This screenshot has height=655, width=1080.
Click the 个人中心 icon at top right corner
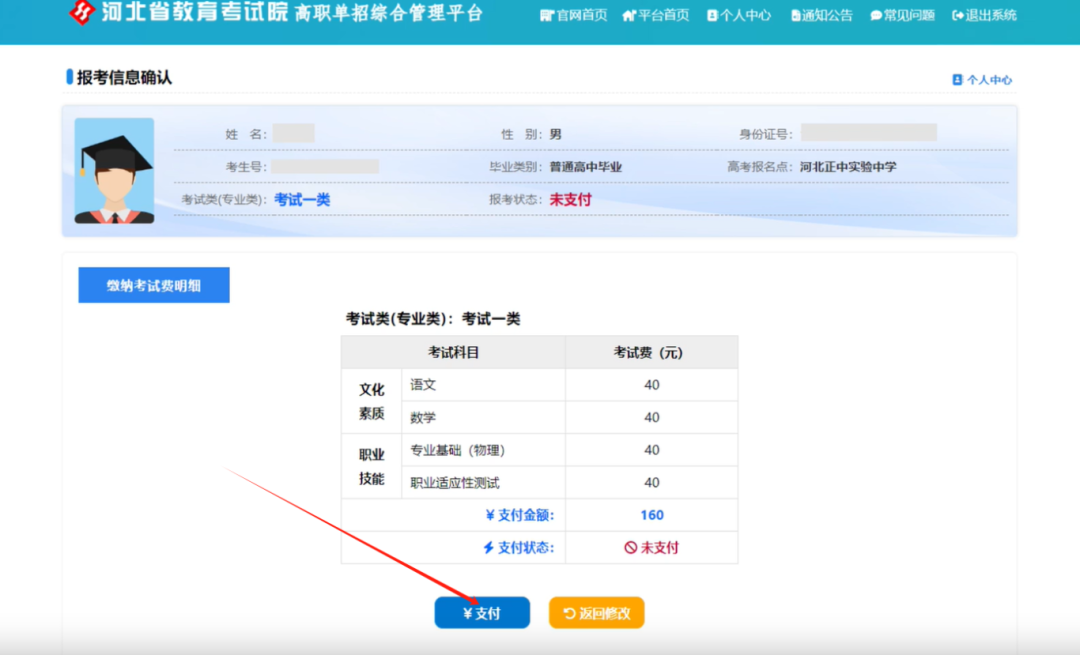957,77
